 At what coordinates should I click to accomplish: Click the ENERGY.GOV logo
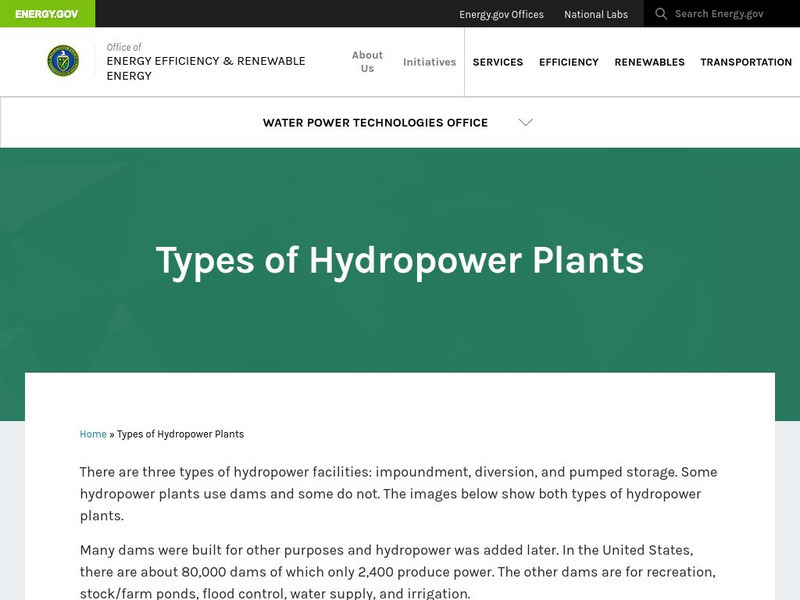tap(46, 14)
